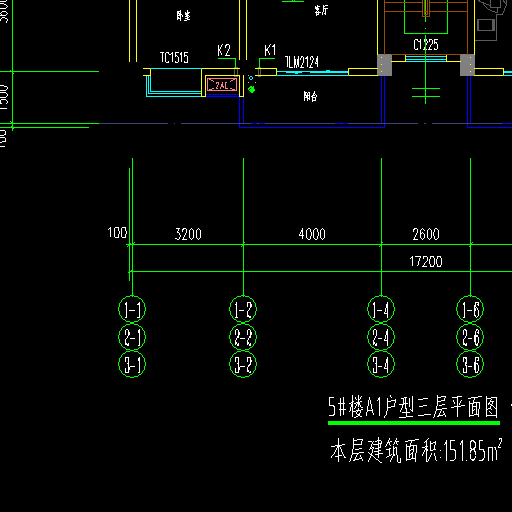Select the 4000 dimension text
Viewport: 512px width, 512px height.
pyautogui.click(x=312, y=234)
